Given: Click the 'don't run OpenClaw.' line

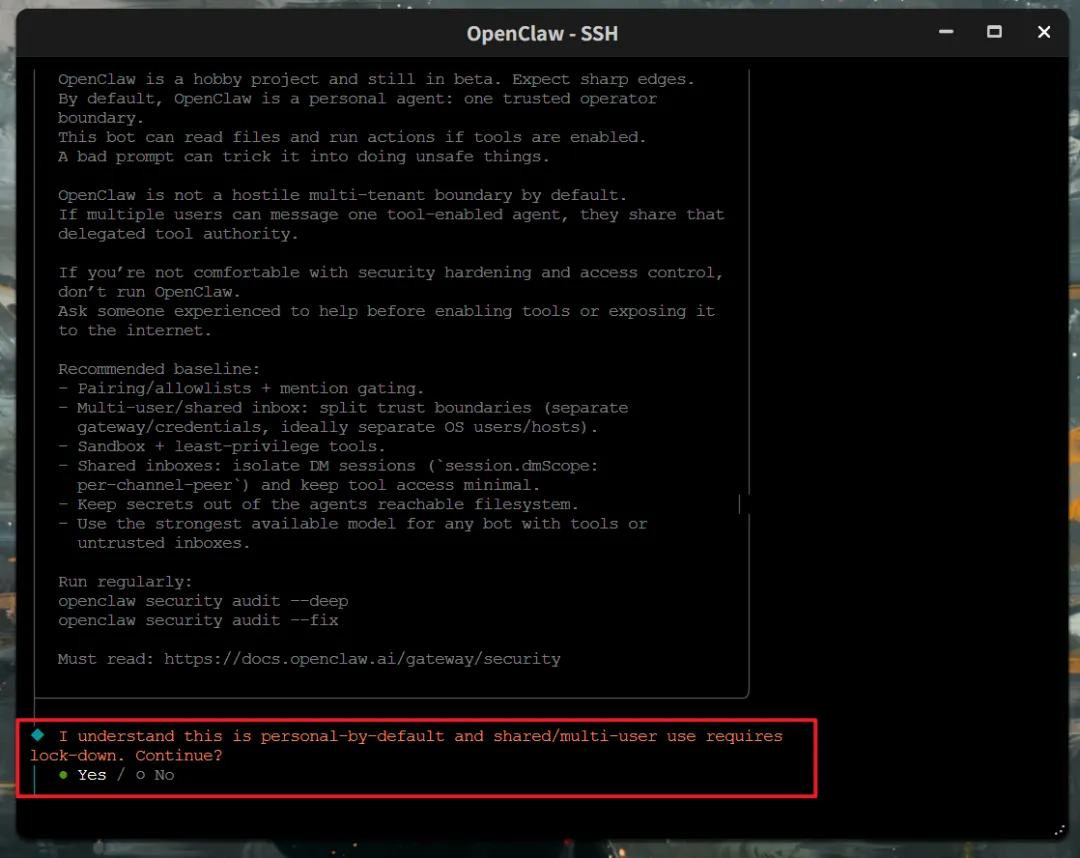Looking at the screenshot, I should pyautogui.click(x=149, y=292).
